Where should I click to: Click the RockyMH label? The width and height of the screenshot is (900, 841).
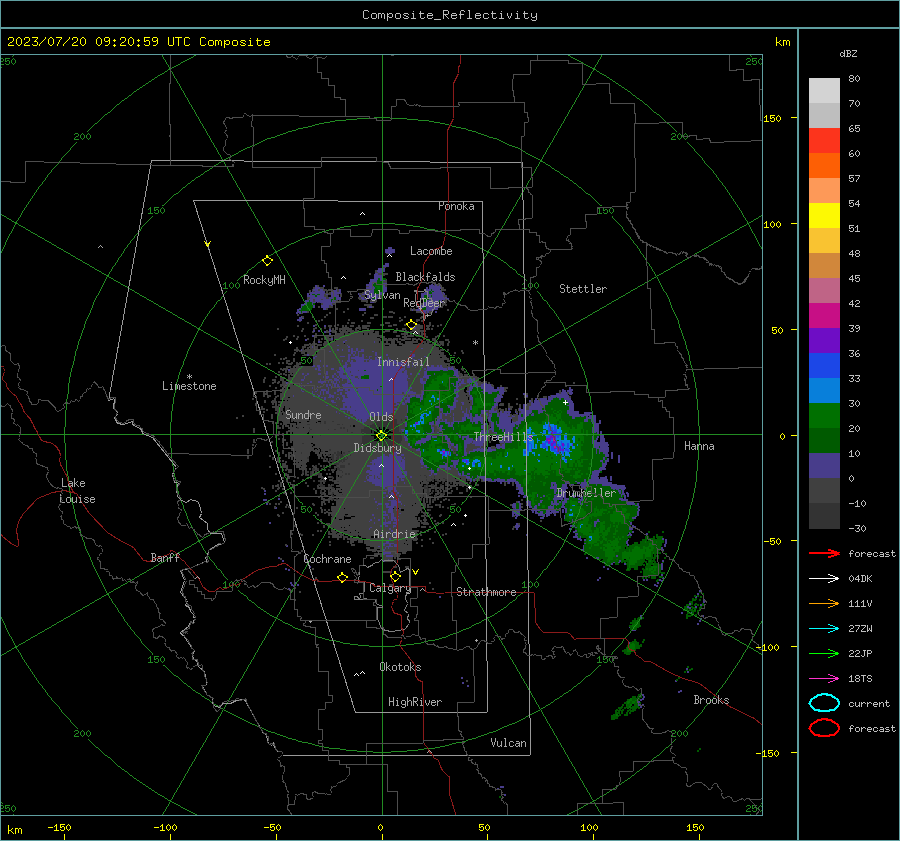(264, 280)
